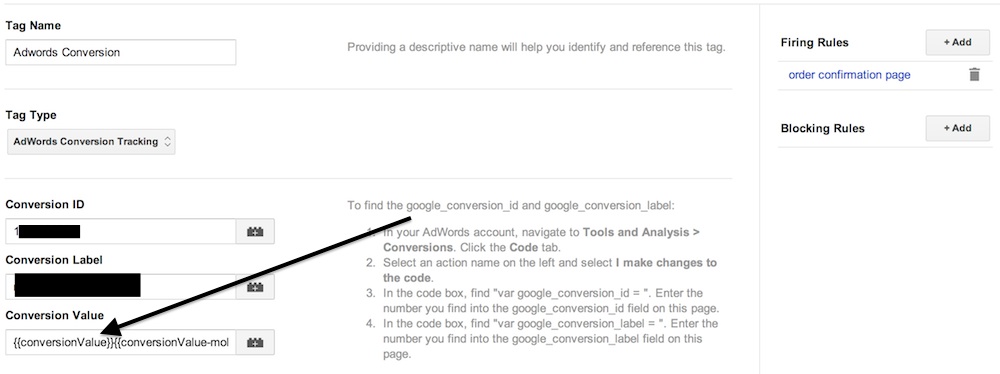Click the Blocking Rules heading
The width and height of the screenshot is (1000, 374).
[823, 128]
